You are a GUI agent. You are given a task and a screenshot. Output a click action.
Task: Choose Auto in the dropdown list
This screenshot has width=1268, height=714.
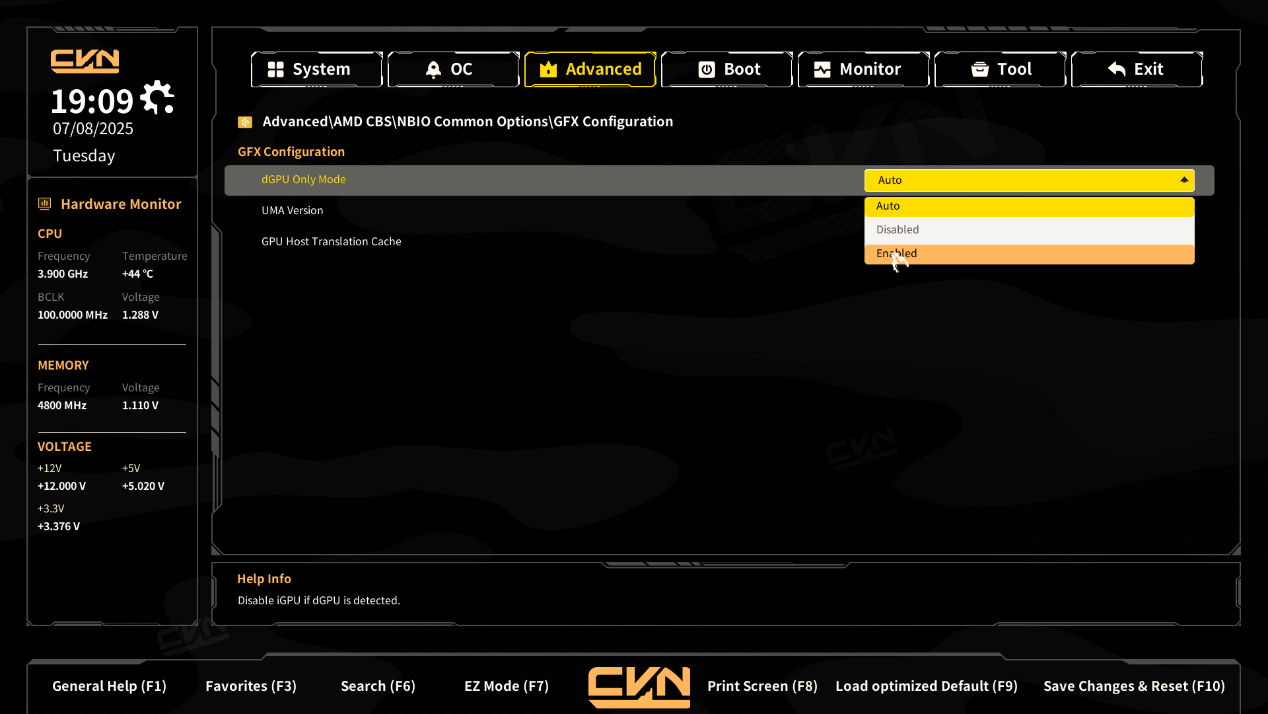point(1029,206)
